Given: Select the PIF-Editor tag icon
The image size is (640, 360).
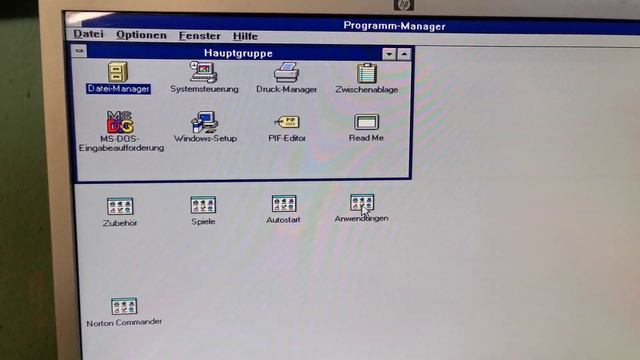Looking at the screenshot, I should [287, 122].
